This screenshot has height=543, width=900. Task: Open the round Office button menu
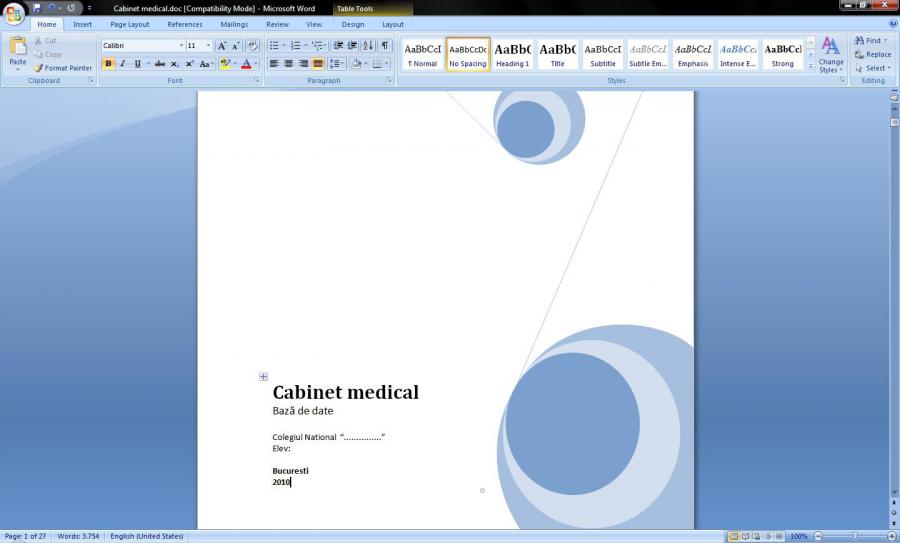(14, 14)
